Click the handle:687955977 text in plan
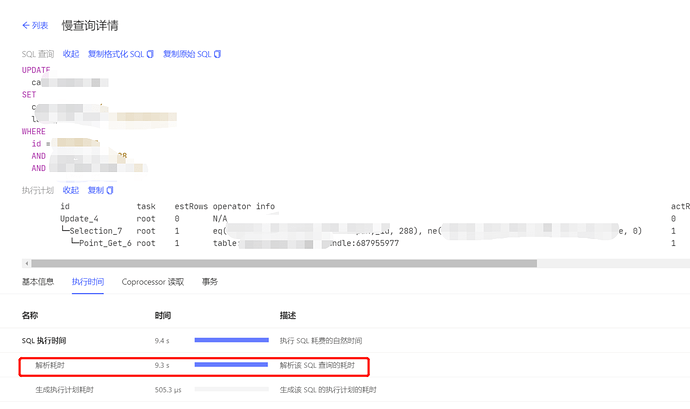Image resolution: width=690 pixels, height=409 pixels. coord(364,243)
